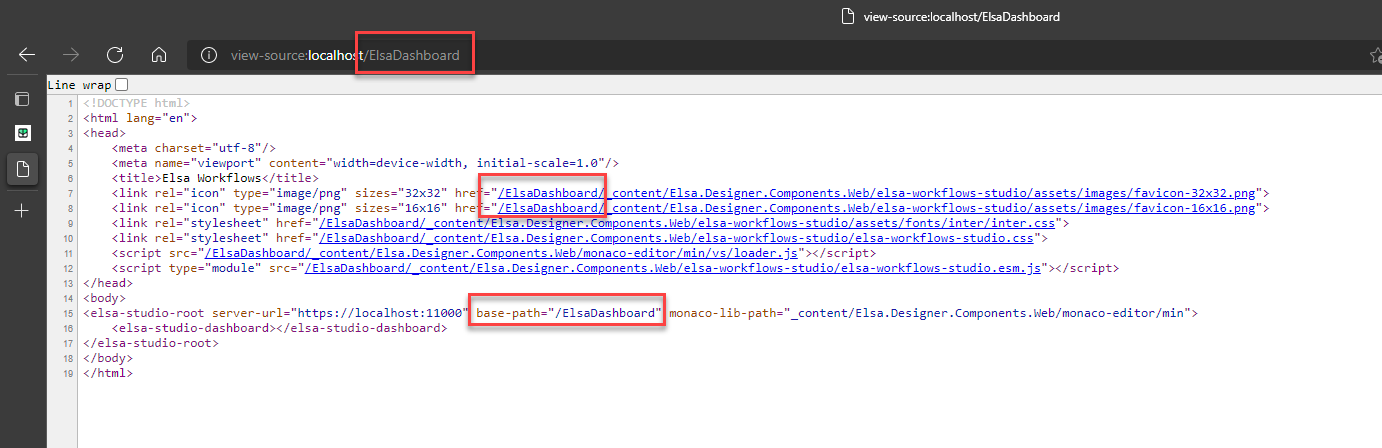This screenshot has height=448, width=1382.
Task: Click the closing </html> tag
Action: (x=108, y=373)
